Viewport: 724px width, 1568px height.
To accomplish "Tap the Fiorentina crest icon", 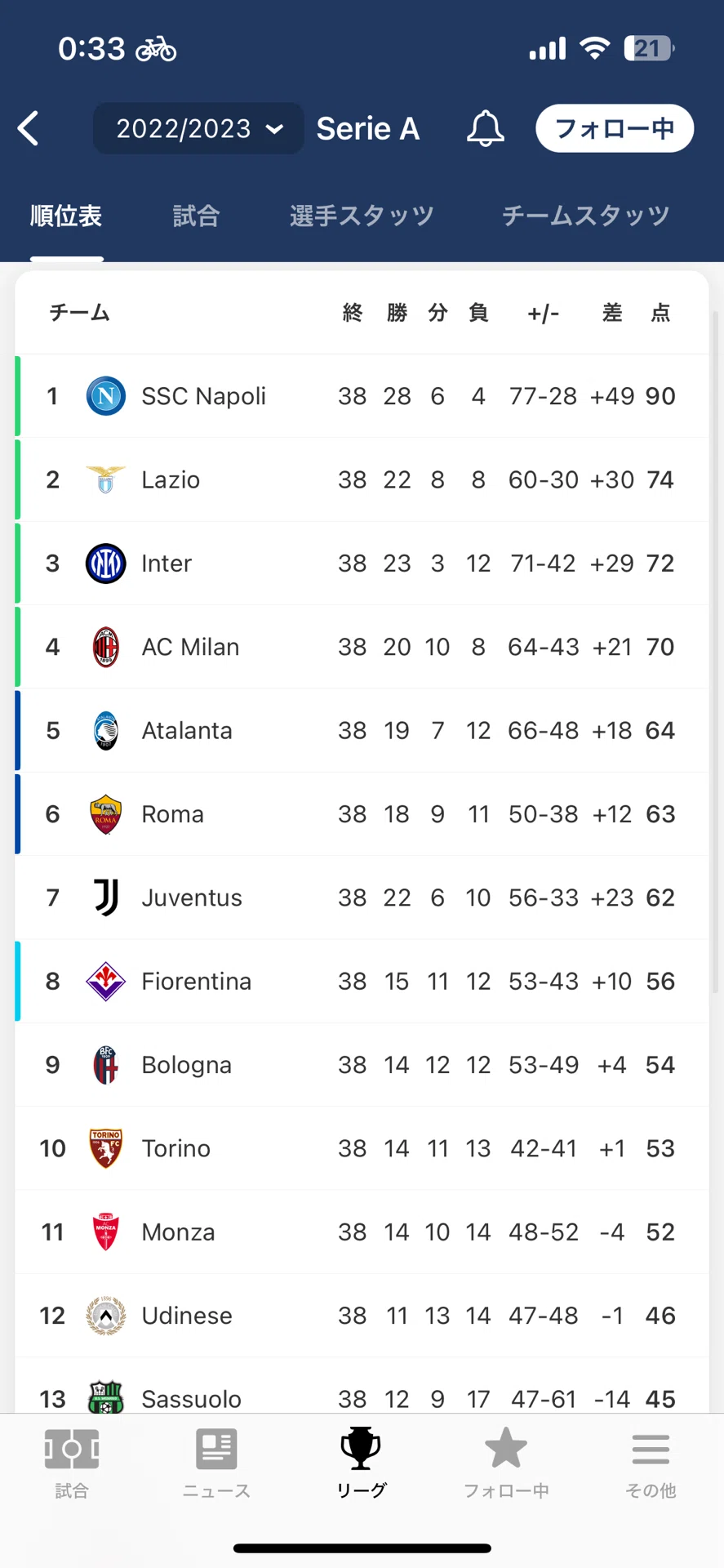I will pos(105,982).
